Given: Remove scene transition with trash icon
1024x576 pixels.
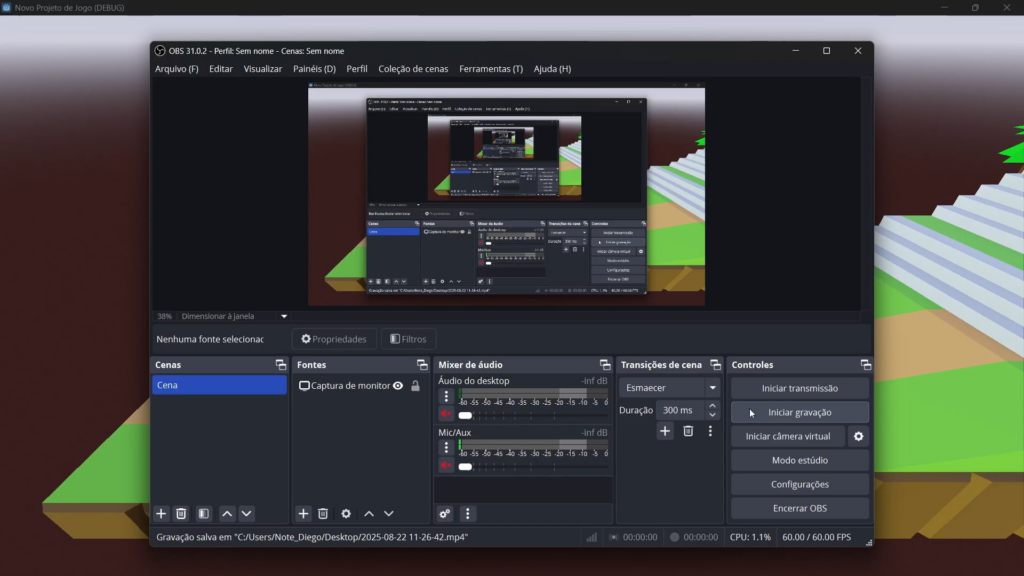Looking at the screenshot, I should [x=688, y=431].
